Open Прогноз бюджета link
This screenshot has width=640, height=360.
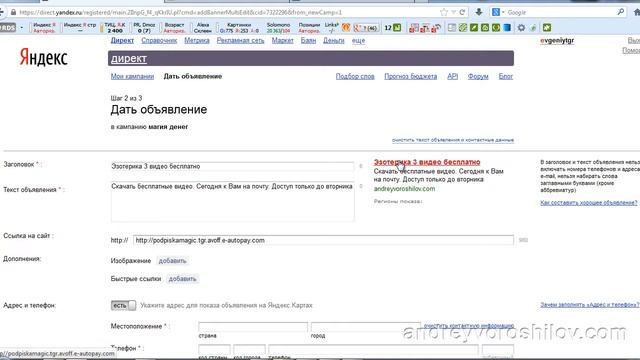pyautogui.click(x=411, y=76)
